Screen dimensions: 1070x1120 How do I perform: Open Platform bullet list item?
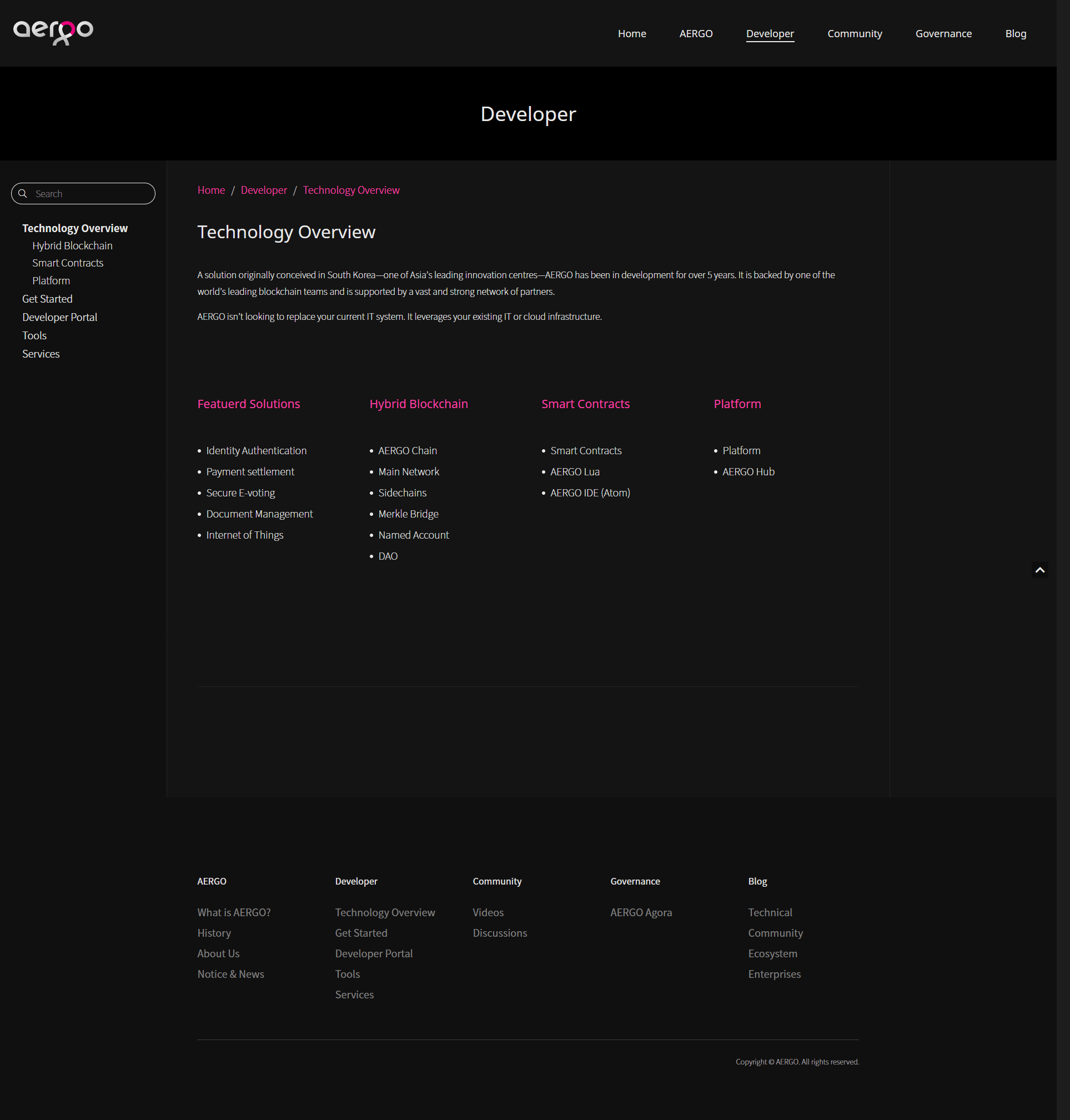coord(741,450)
